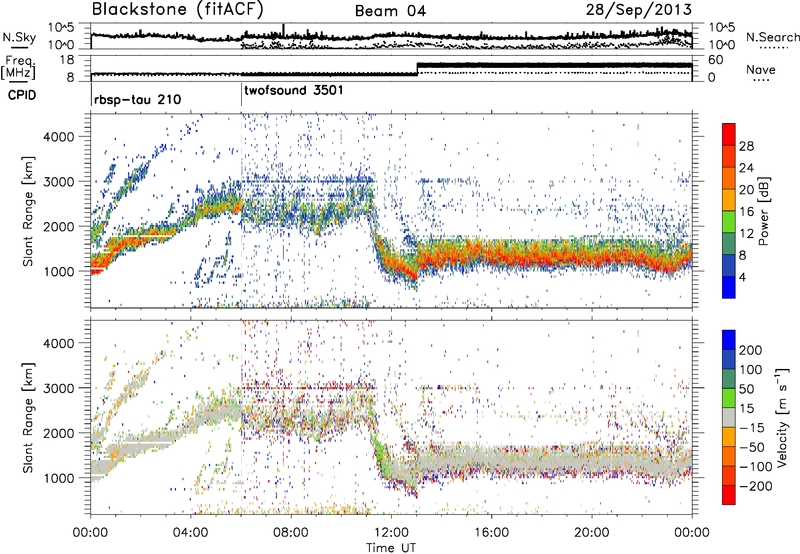The height and width of the screenshot is (554, 800).
Task: Select the 'Velocity [m s-1]' colorbar title
Action: point(781,417)
